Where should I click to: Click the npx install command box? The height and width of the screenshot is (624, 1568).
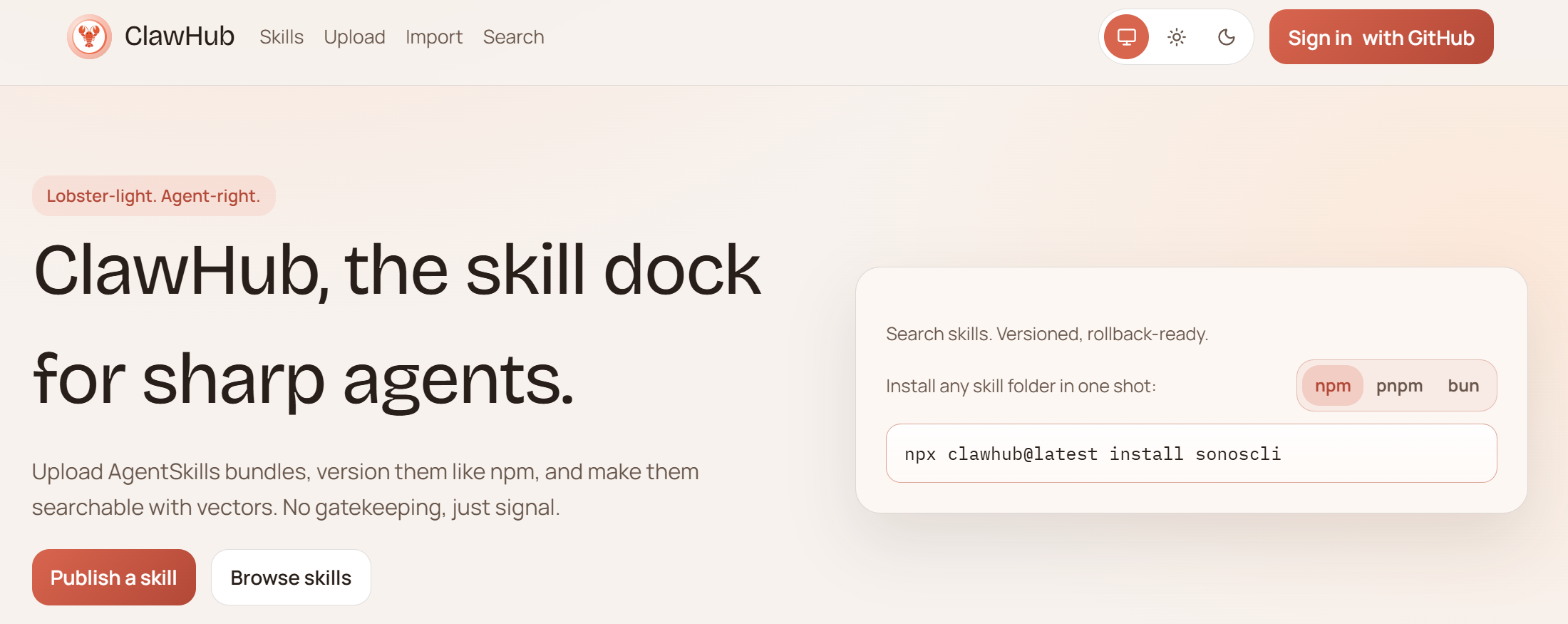pos(1190,454)
